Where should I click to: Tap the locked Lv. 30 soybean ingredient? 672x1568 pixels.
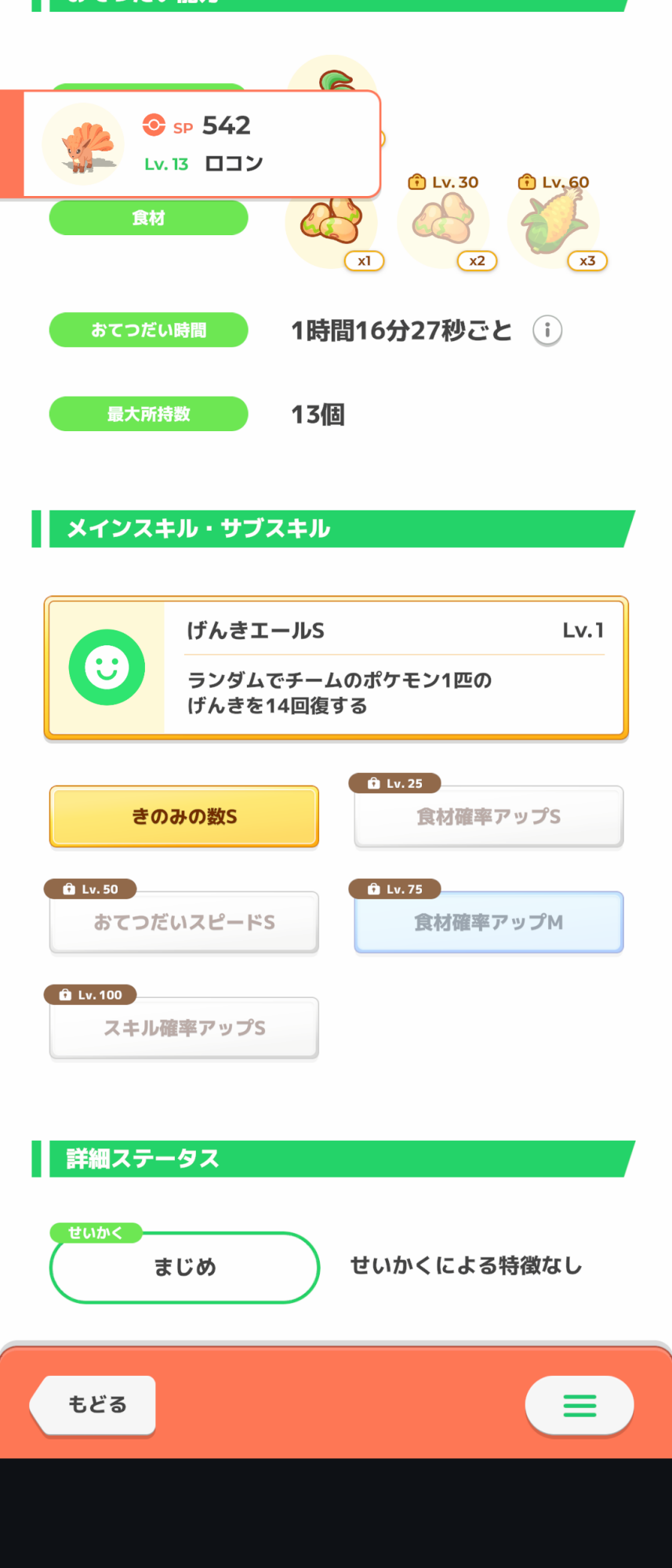point(444,224)
